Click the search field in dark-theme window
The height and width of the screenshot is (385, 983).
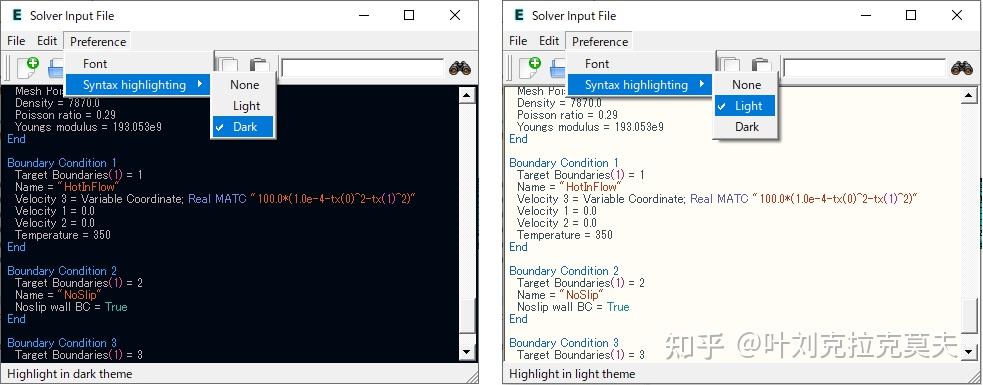[362, 68]
